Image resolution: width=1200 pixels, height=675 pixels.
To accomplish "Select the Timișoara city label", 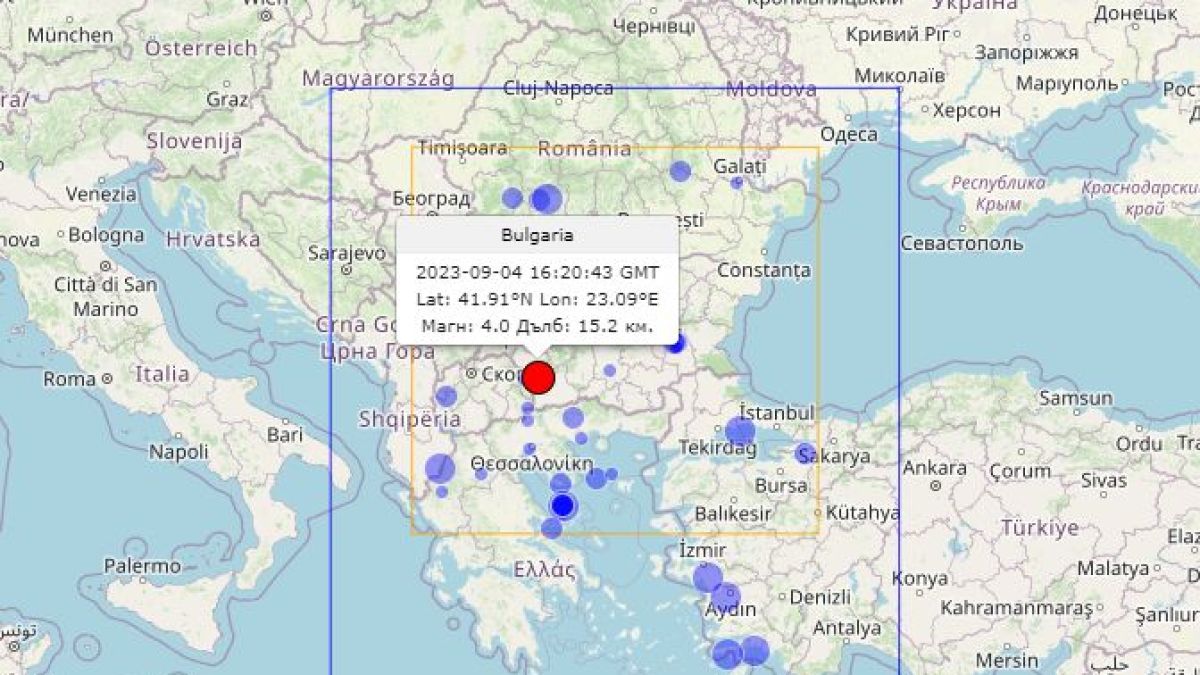I will [x=463, y=148].
